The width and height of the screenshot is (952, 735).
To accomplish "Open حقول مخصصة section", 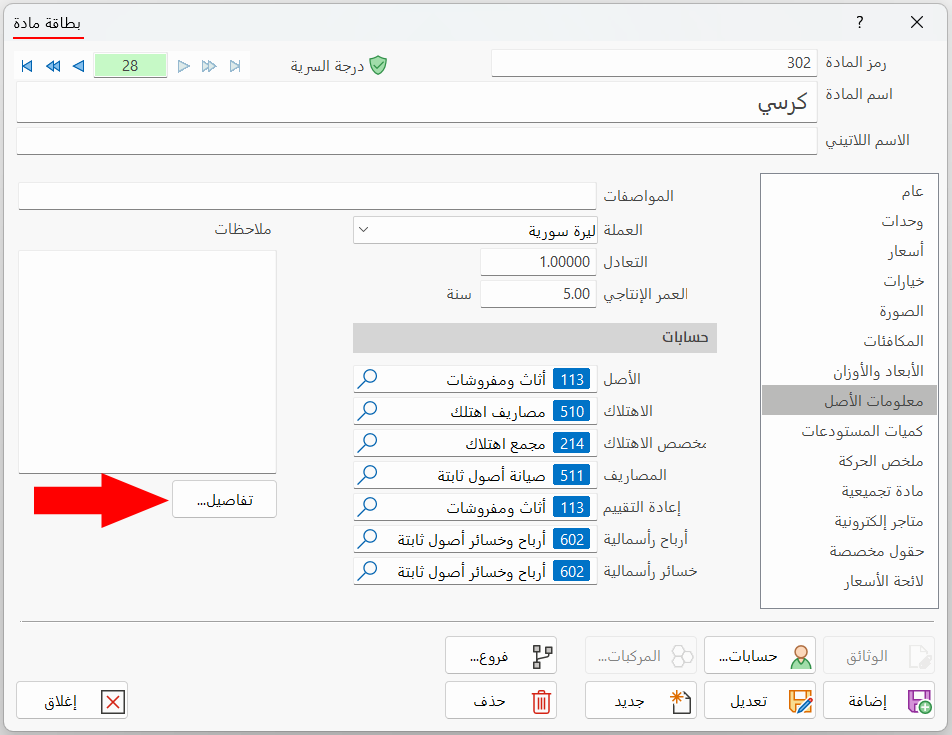I will (x=849, y=551).
